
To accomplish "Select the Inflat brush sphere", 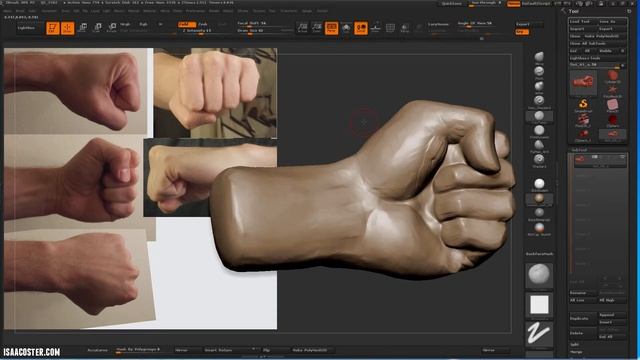I will tap(539, 87).
